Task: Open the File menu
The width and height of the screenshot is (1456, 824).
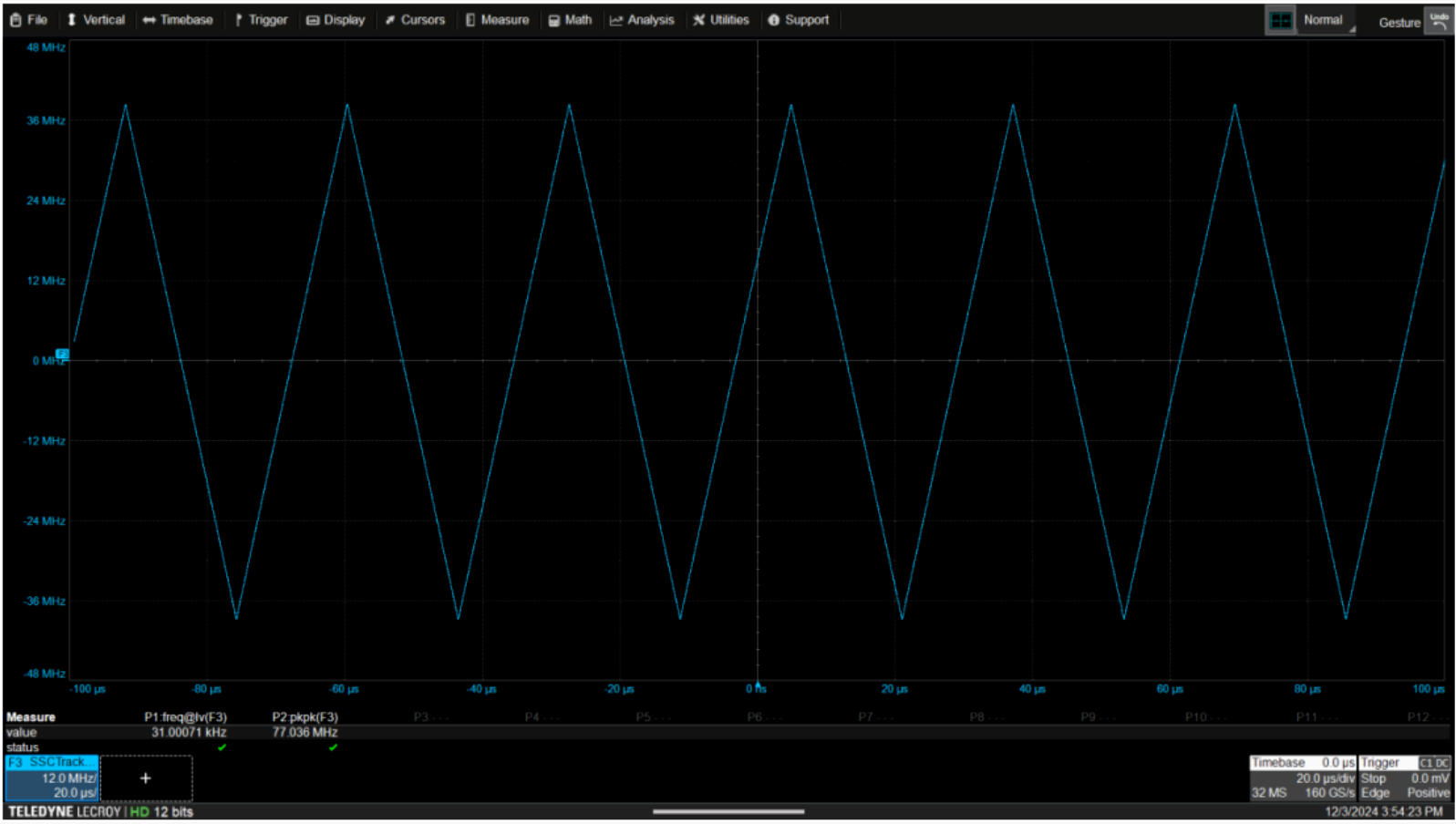Action: pos(28,20)
